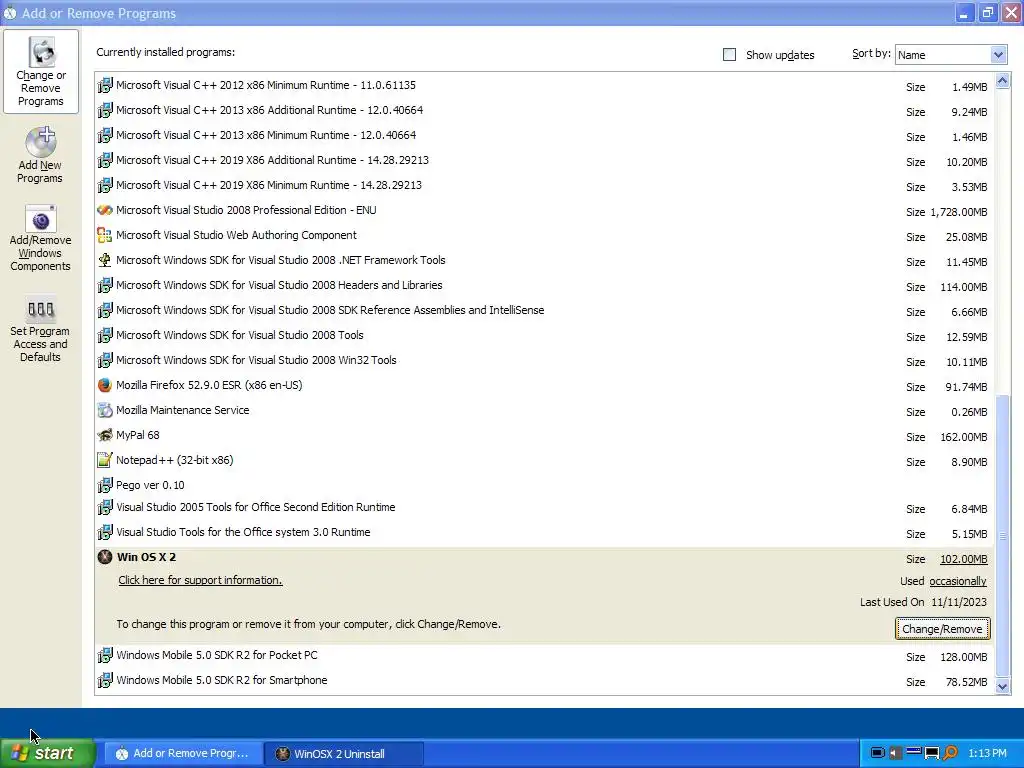Select Windows SDK 2008 Win32 Tools row
This screenshot has width=1024, height=768.
(543, 360)
